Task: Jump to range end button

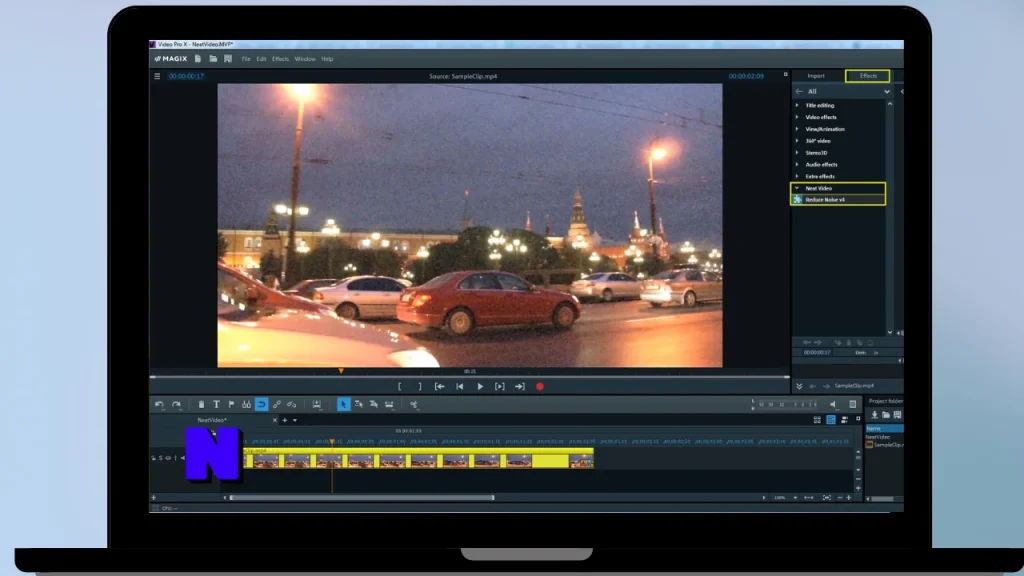Action: point(520,387)
